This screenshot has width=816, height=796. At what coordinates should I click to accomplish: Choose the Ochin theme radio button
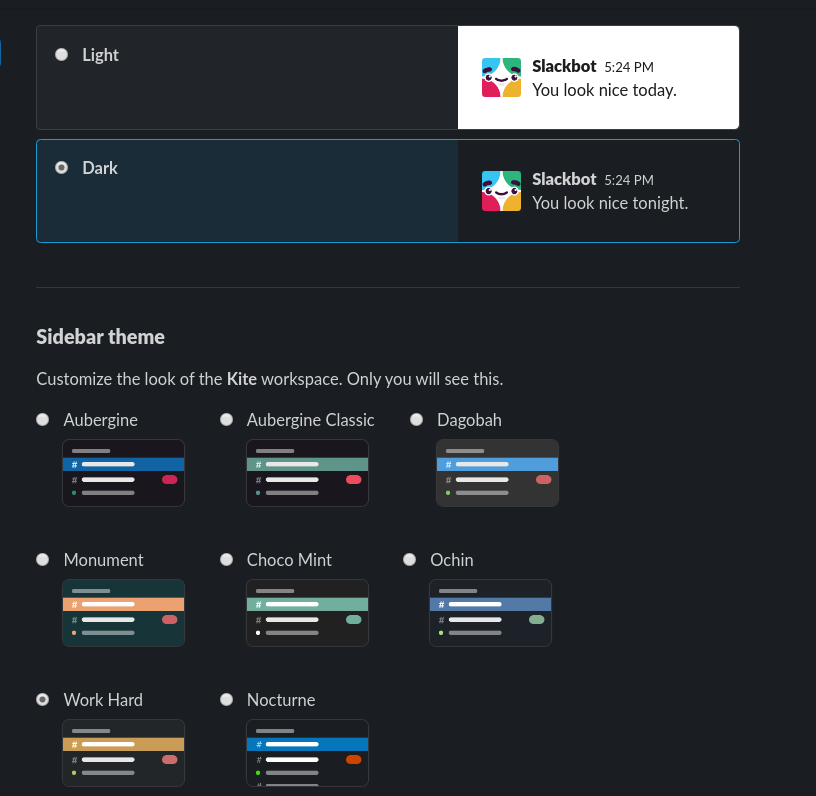[410, 559]
